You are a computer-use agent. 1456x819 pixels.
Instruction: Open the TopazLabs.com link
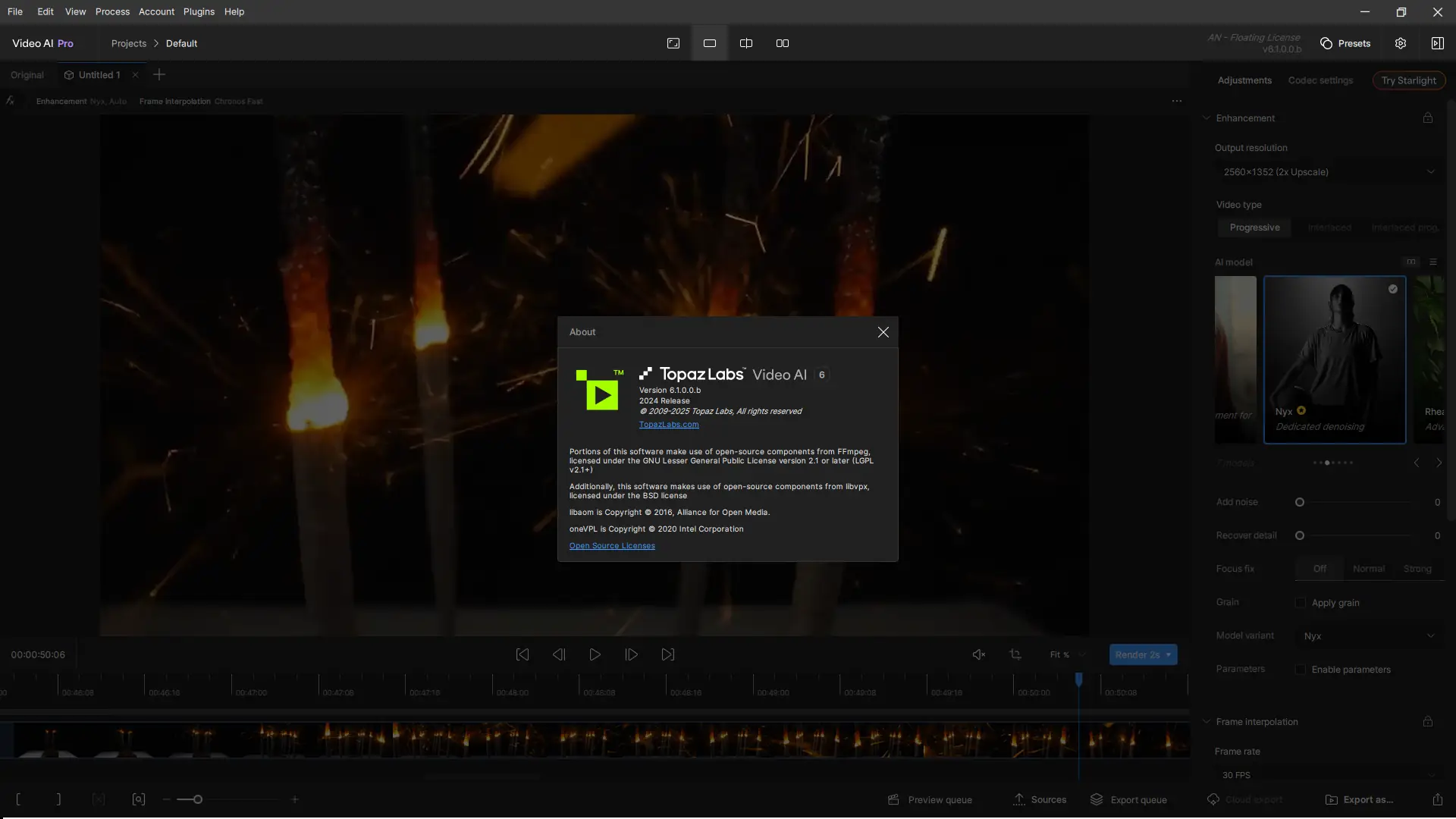[x=668, y=425]
